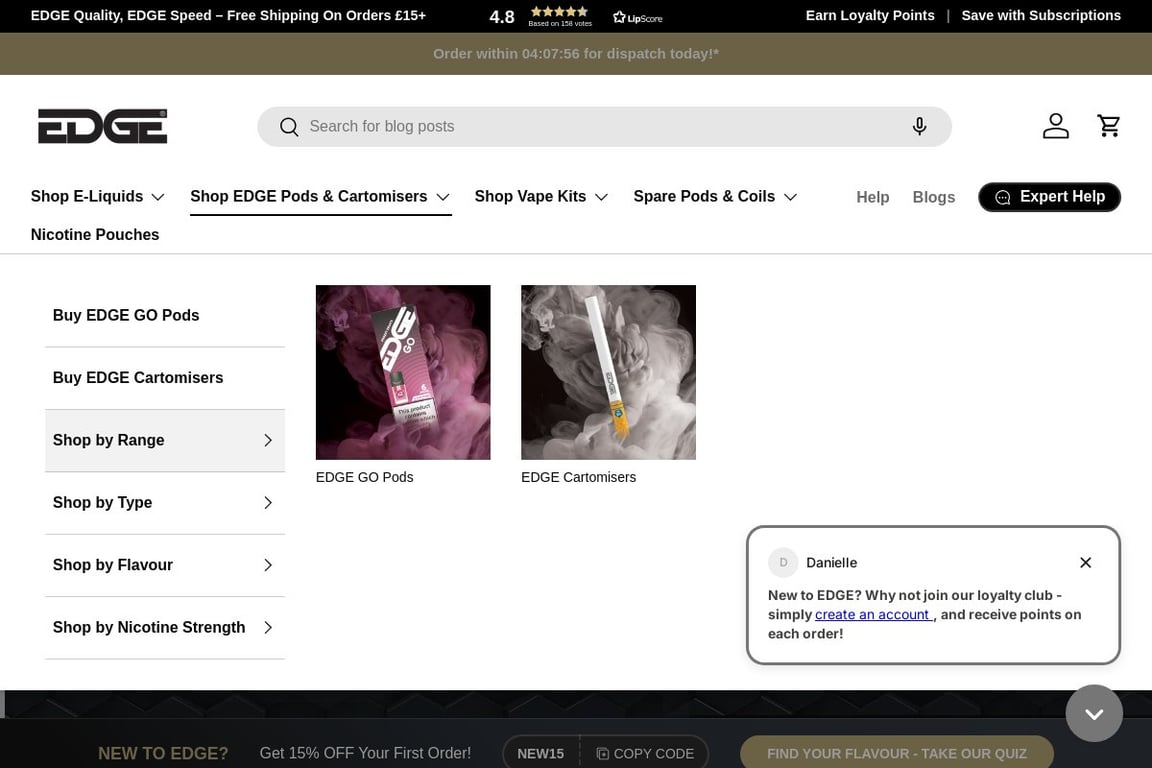
Task: Click Earn Loyalty Points link
Action: pos(870,15)
